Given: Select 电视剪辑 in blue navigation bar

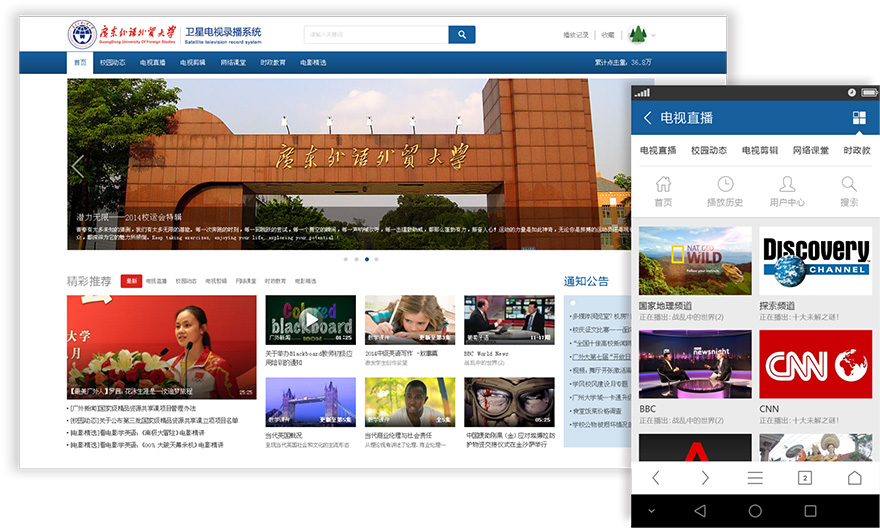Looking at the screenshot, I should (x=192, y=62).
